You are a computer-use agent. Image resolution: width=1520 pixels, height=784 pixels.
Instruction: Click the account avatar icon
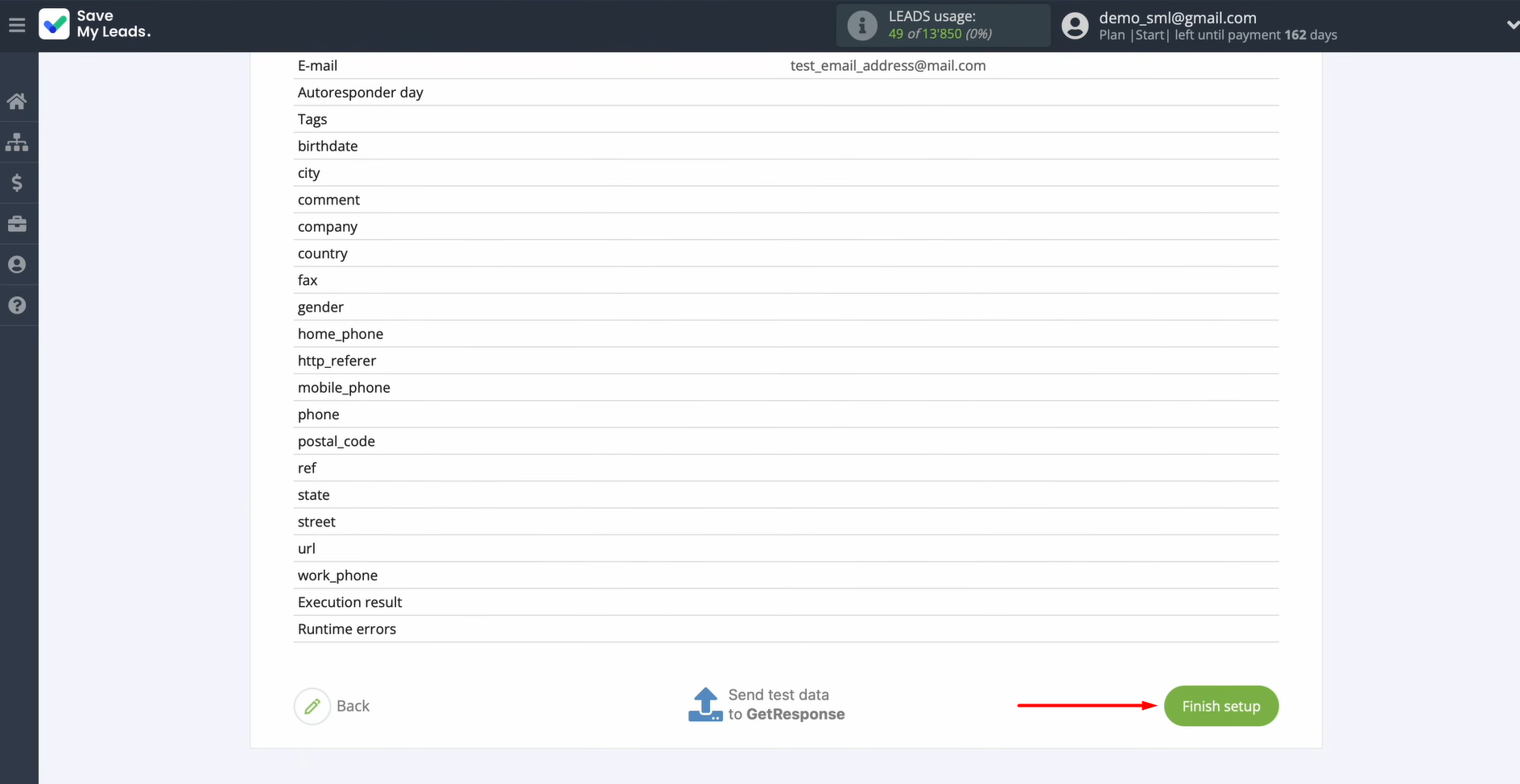[x=1075, y=26]
